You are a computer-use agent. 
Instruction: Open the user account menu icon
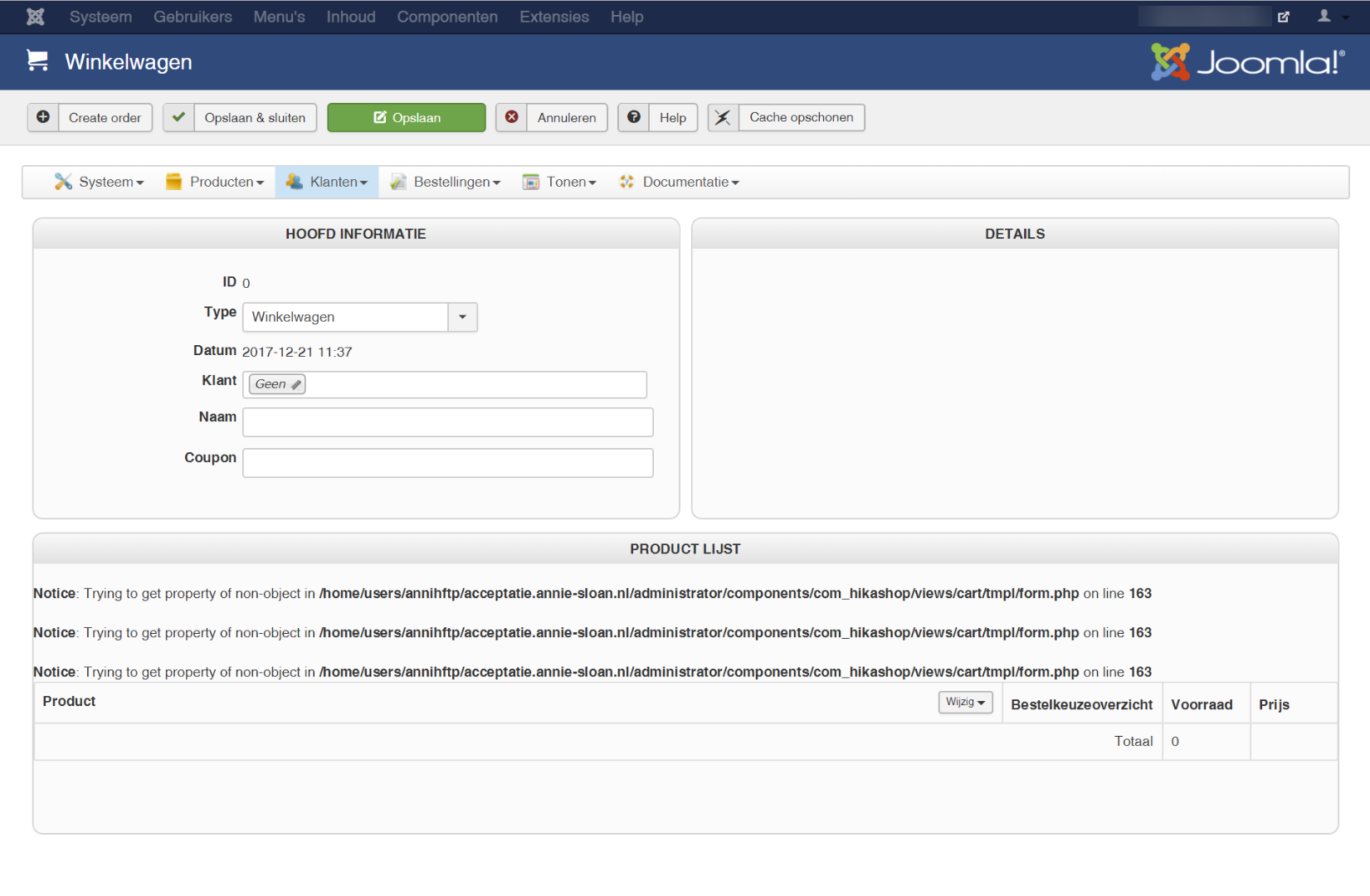click(x=1324, y=16)
